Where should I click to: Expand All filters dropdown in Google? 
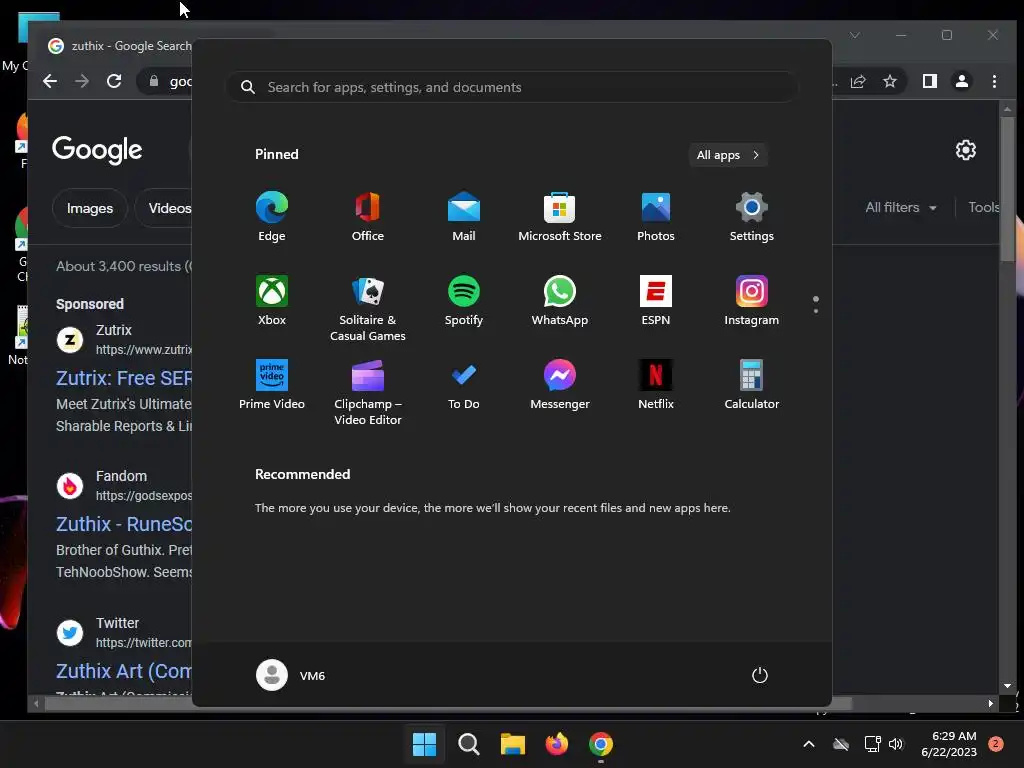pos(901,208)
